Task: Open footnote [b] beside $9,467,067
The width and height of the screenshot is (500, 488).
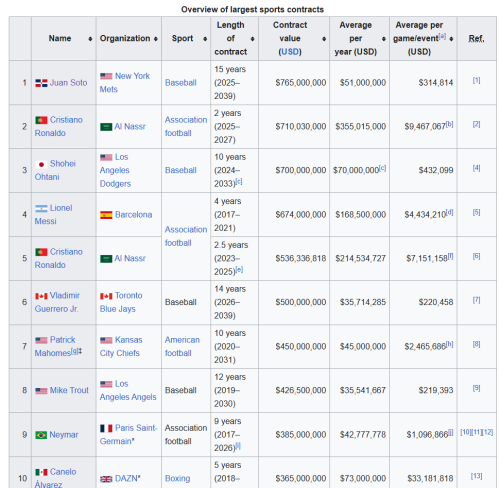Action: pyautogui.click(x=450, y=124)
